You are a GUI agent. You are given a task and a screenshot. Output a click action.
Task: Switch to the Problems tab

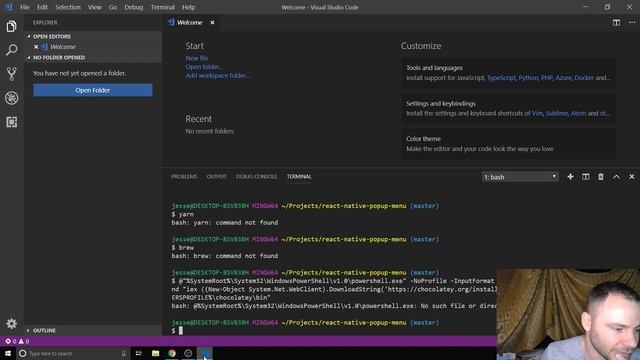(x=184, y=177)
